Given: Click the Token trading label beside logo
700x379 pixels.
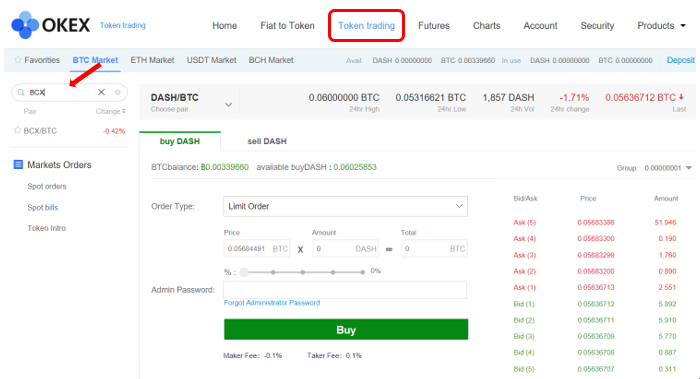Looking at the screenshot, I should pyautogui.click(x=123, y=25).
